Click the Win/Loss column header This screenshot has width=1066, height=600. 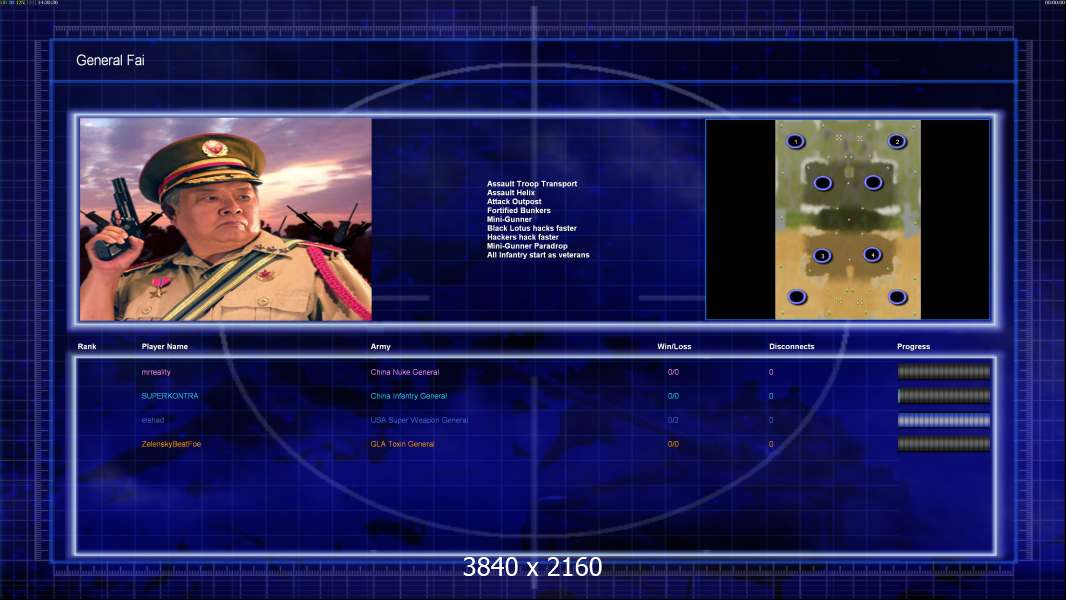674,347
